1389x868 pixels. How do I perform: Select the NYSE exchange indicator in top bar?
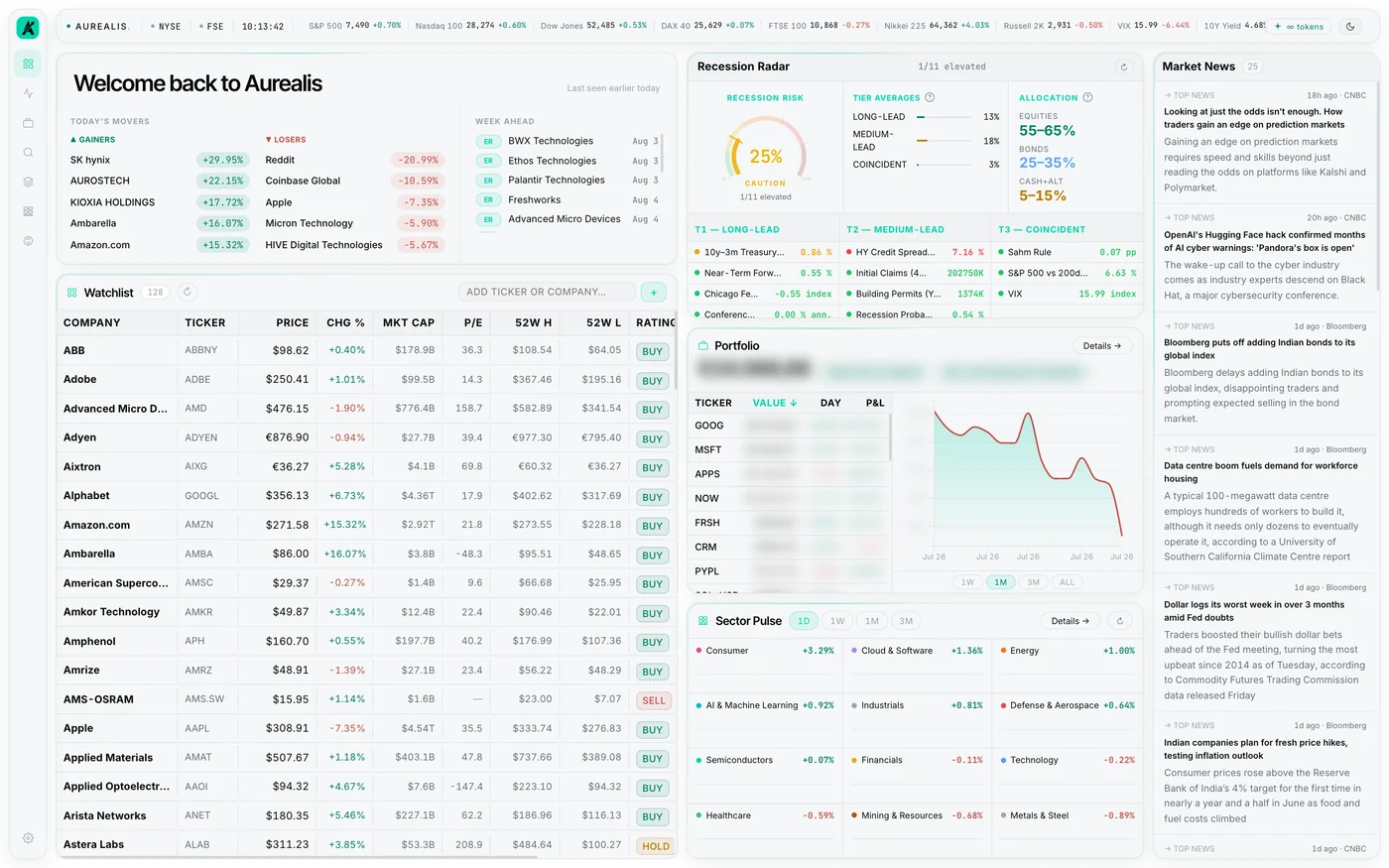pos(166,27)
